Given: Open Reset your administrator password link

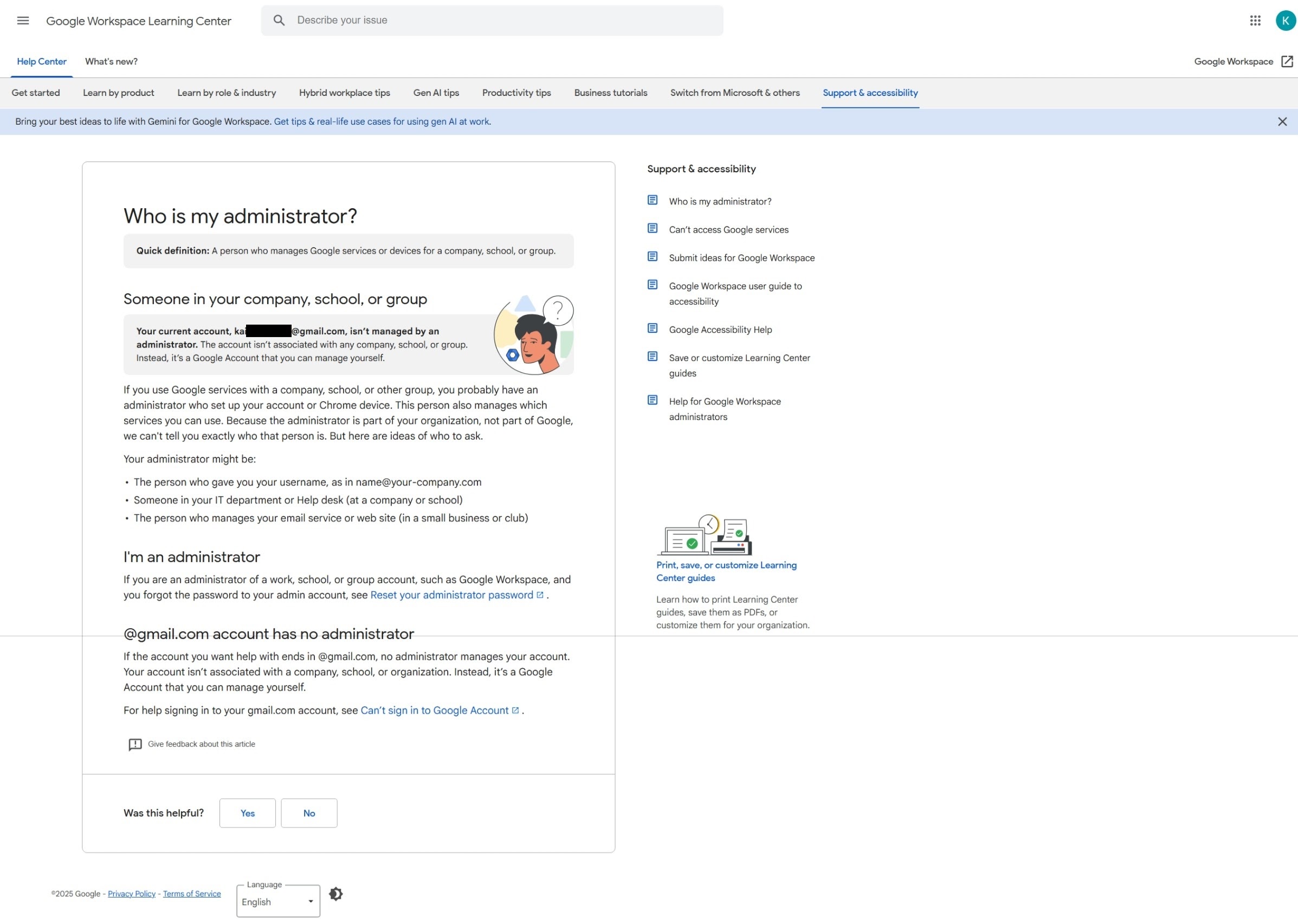Looking at the screenshot, I should (x=451, y=595).
